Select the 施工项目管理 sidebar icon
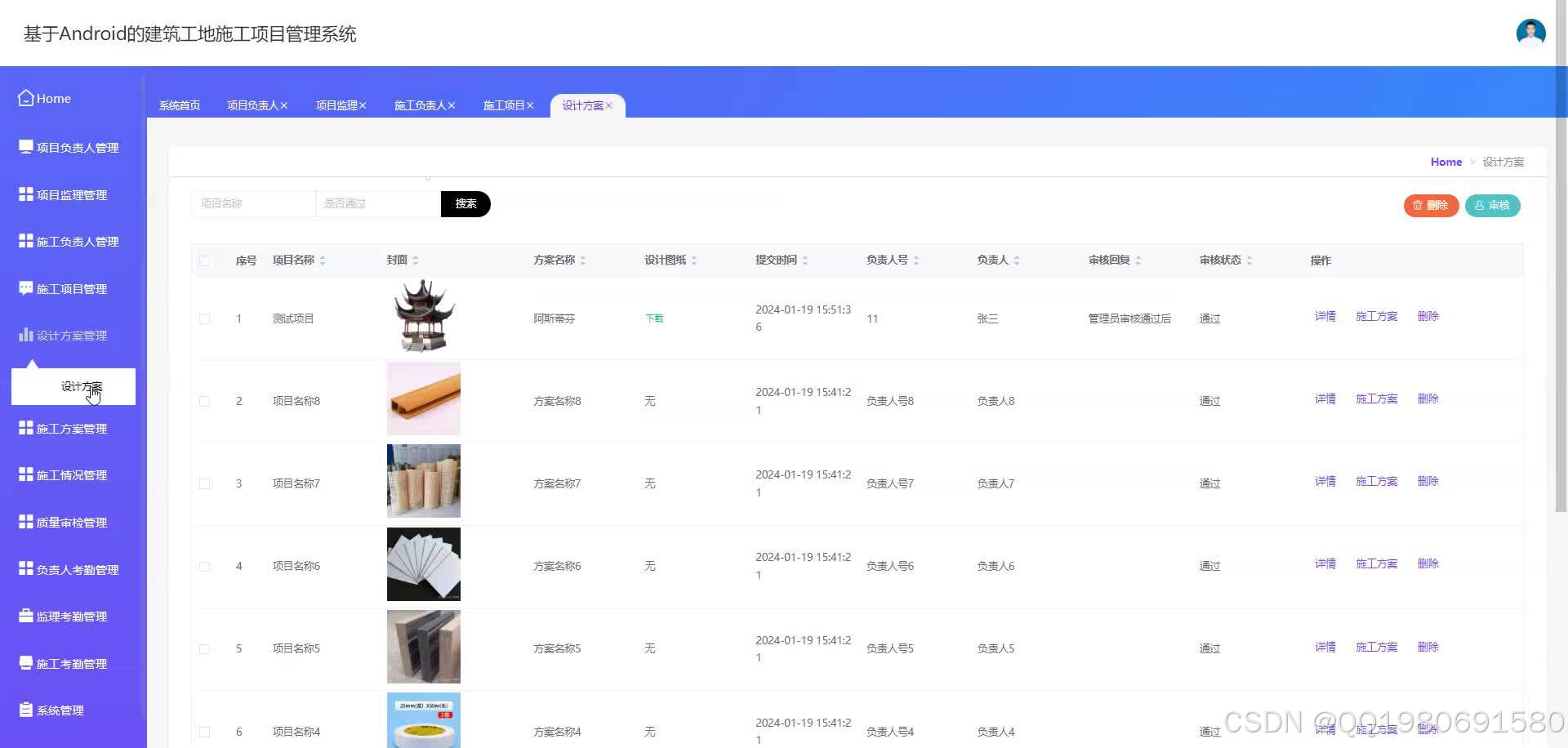The width and height of the screenshot is (1568, 748). pos(69,287)
